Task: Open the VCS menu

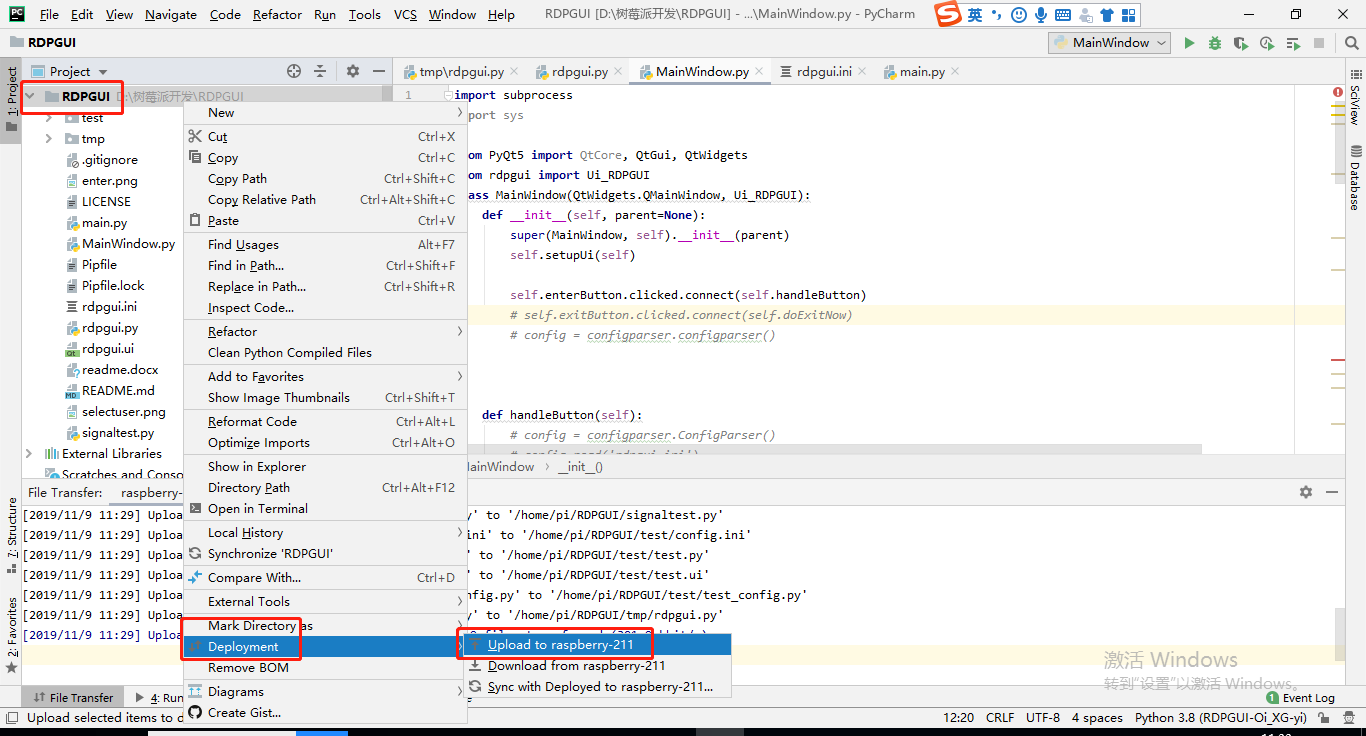Action: pyautogui.click(x=405, y=14)
